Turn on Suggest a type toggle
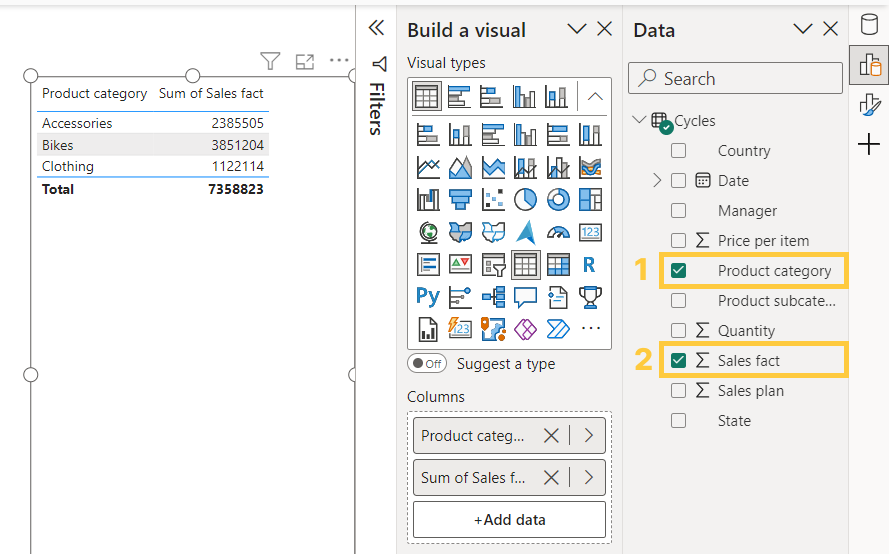 [427, 364]
